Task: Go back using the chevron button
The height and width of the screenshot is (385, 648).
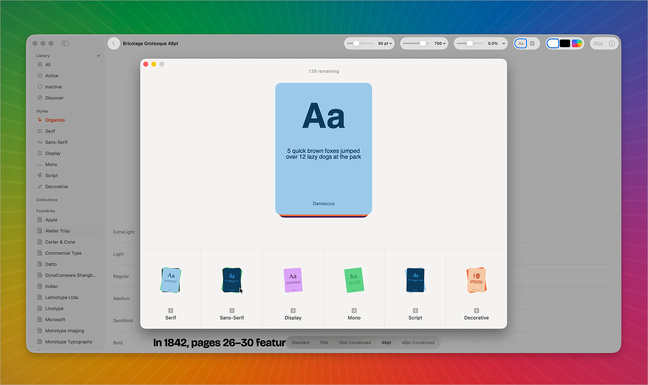Action: pyautogui.click(x=114, y=43)
